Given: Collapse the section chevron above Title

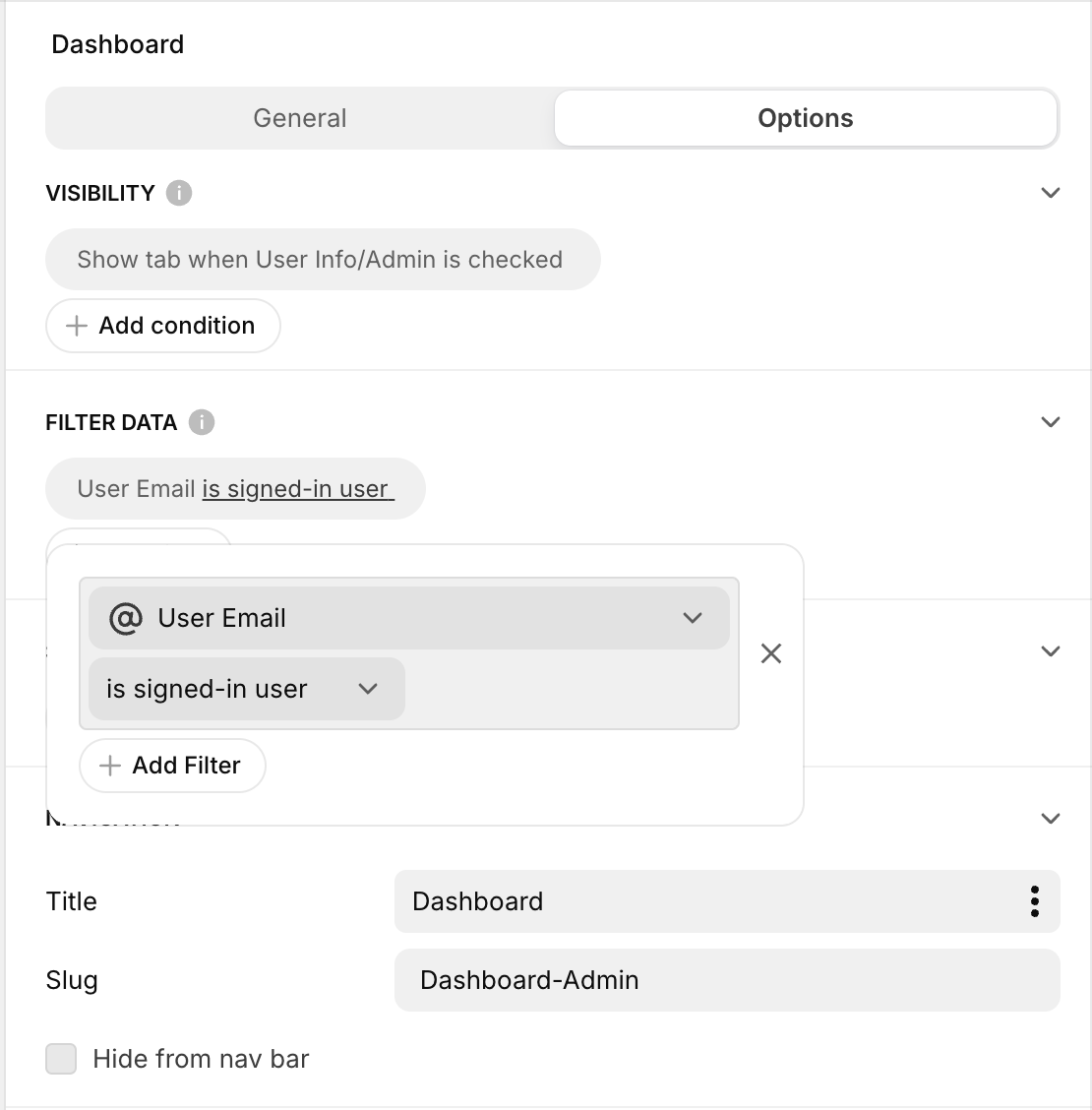Looking at the screenshot, I should pyautogui.click(x=1051, y=819).
